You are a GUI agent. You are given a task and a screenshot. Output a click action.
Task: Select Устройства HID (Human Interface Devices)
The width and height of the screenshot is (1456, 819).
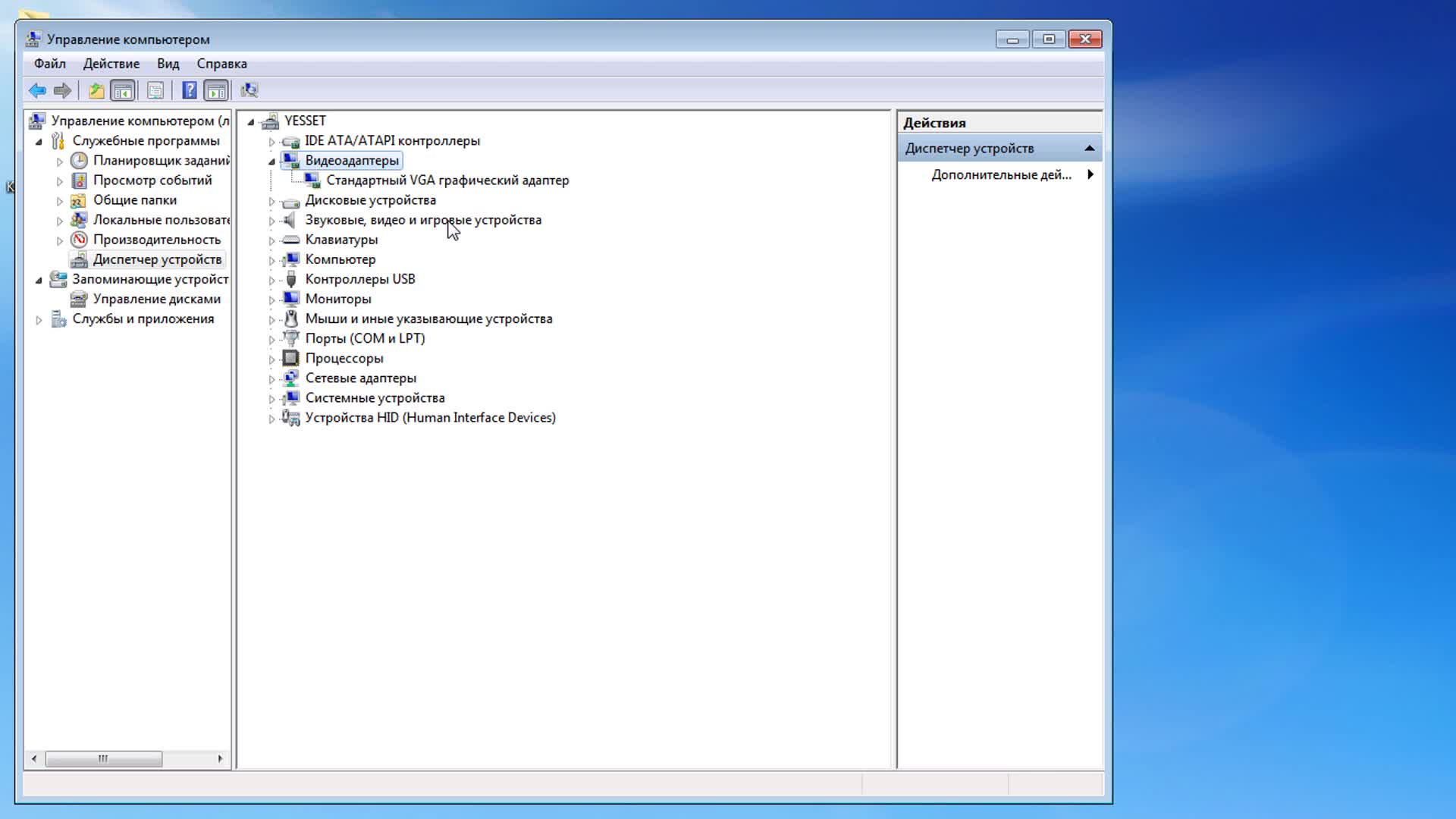pyautogui.click(x=430, y=418)
